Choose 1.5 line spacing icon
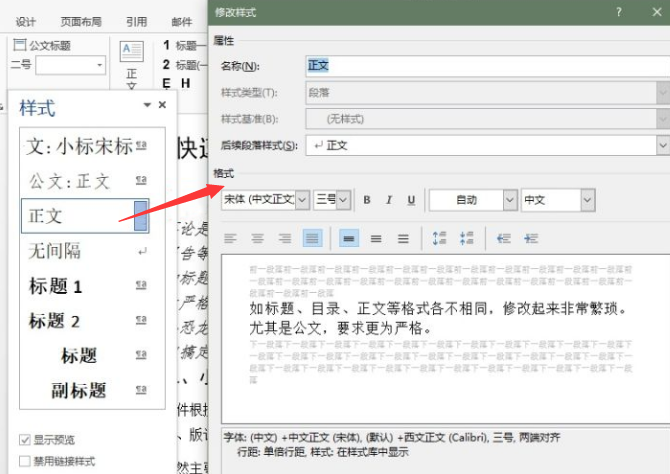Viewport: 670px width, 474px height. click(376, 238)
